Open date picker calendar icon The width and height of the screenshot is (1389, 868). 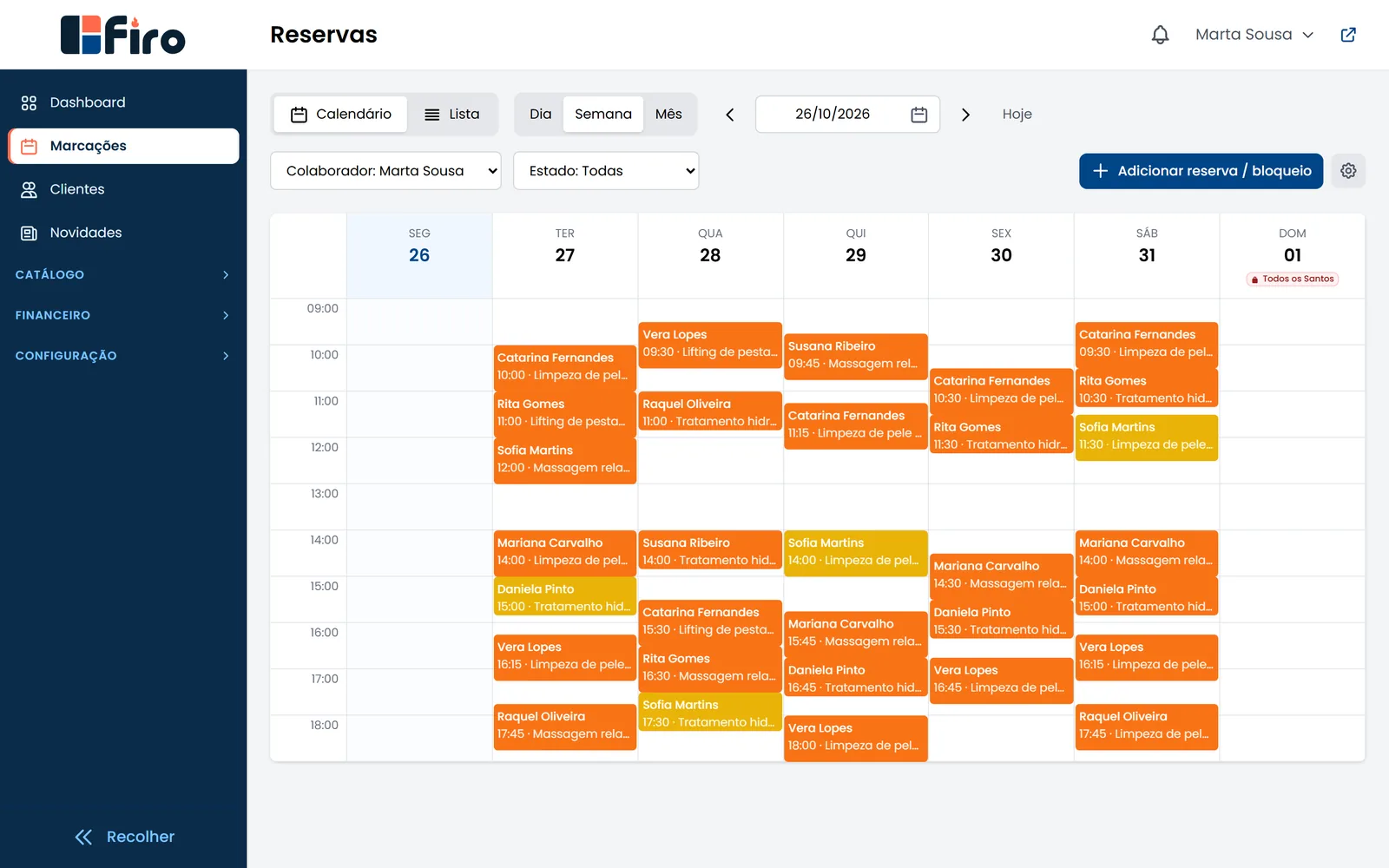[x=919, y=115]
